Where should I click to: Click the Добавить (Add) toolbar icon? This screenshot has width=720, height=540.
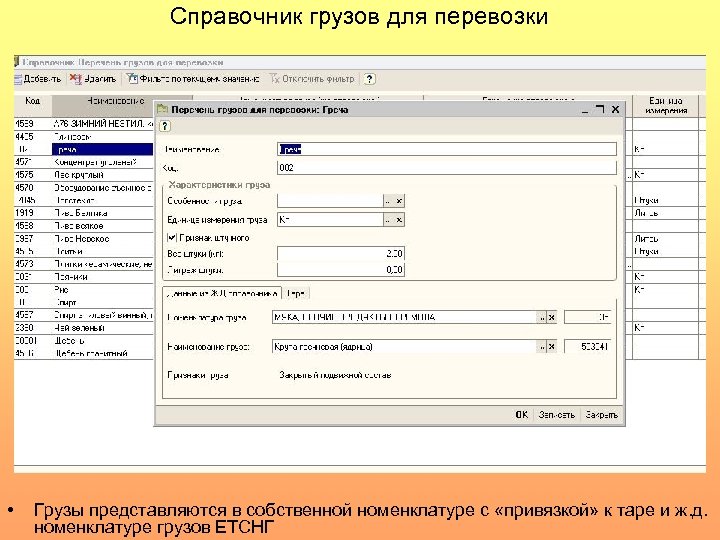(x=18, y=79)
